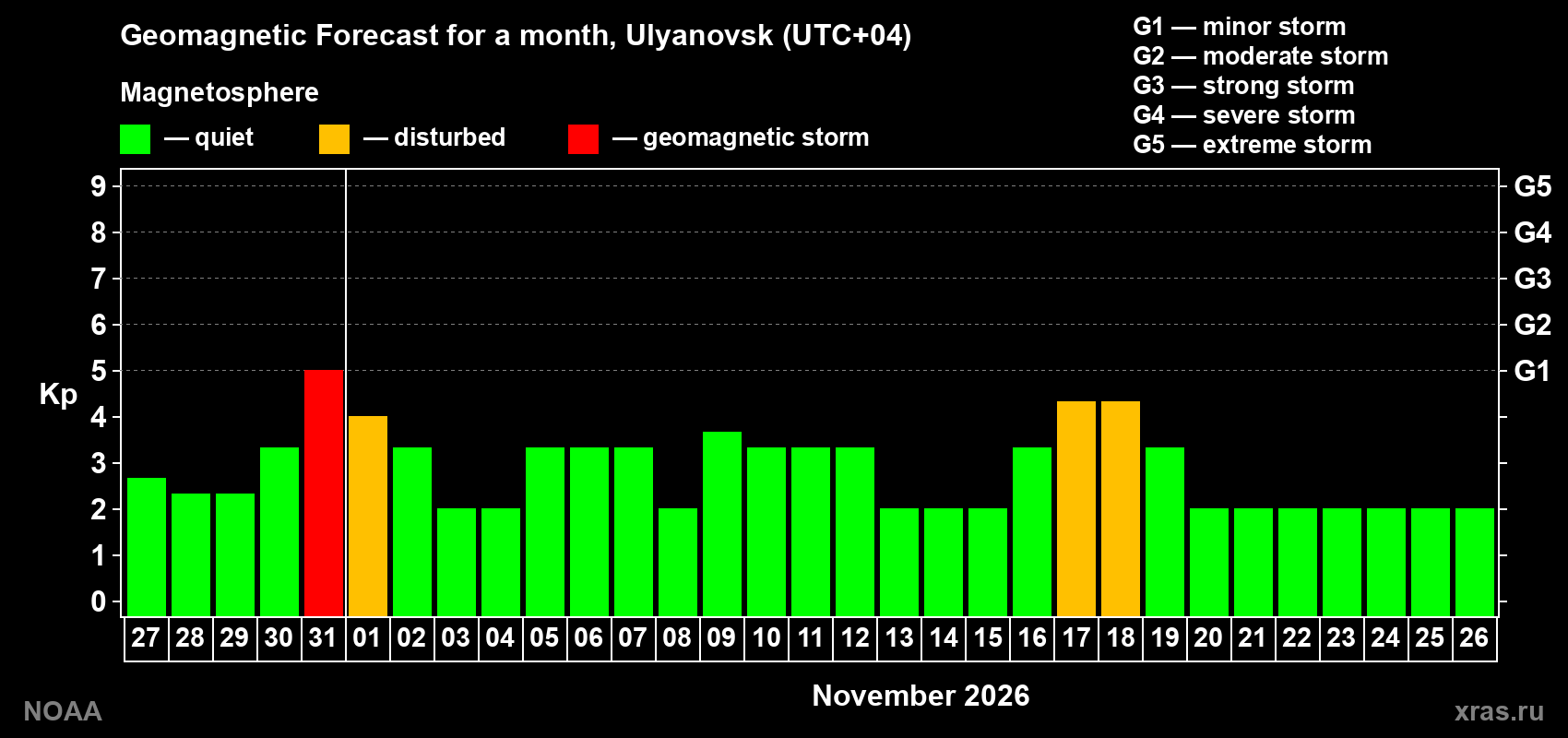Click the 'disturbed' legend label
Image resolution: width=1568 pixels, height=738 pixels.
449,137
